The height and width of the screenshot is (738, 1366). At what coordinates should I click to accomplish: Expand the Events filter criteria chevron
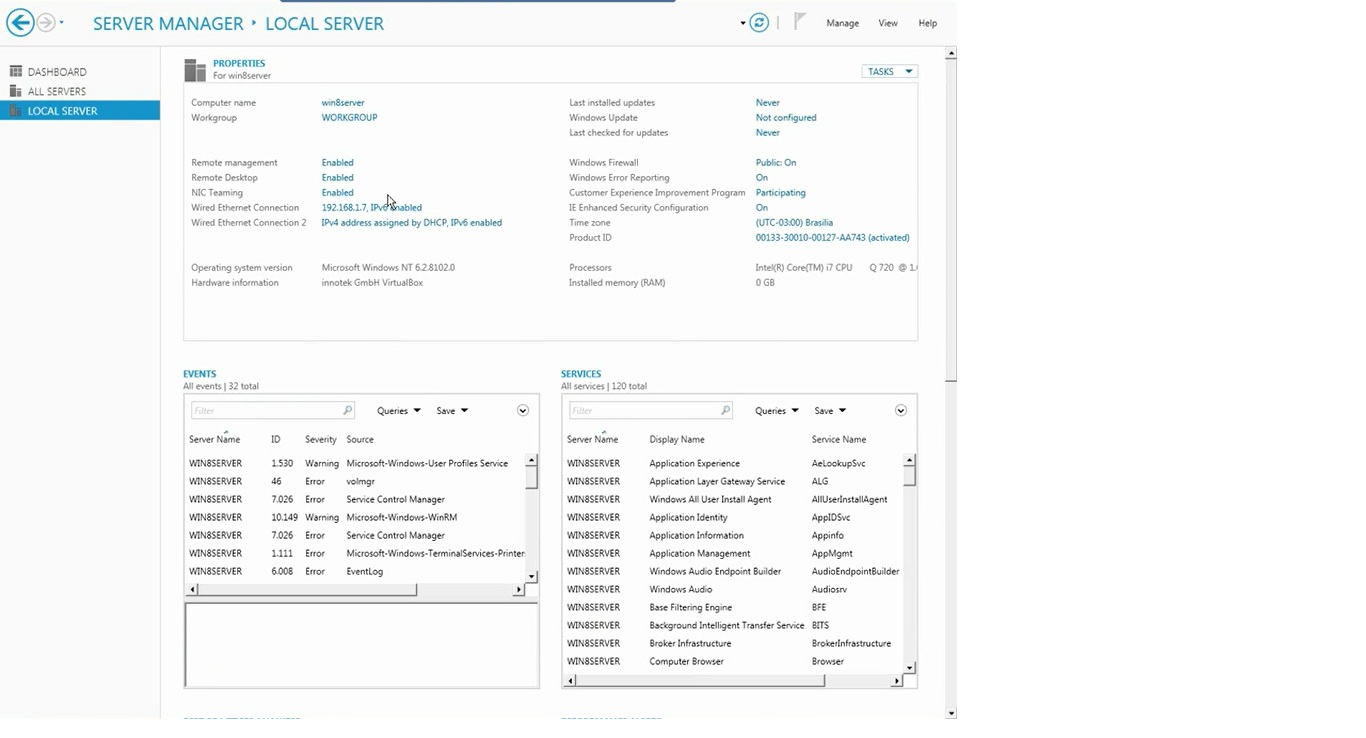click(x=522, y=410)
